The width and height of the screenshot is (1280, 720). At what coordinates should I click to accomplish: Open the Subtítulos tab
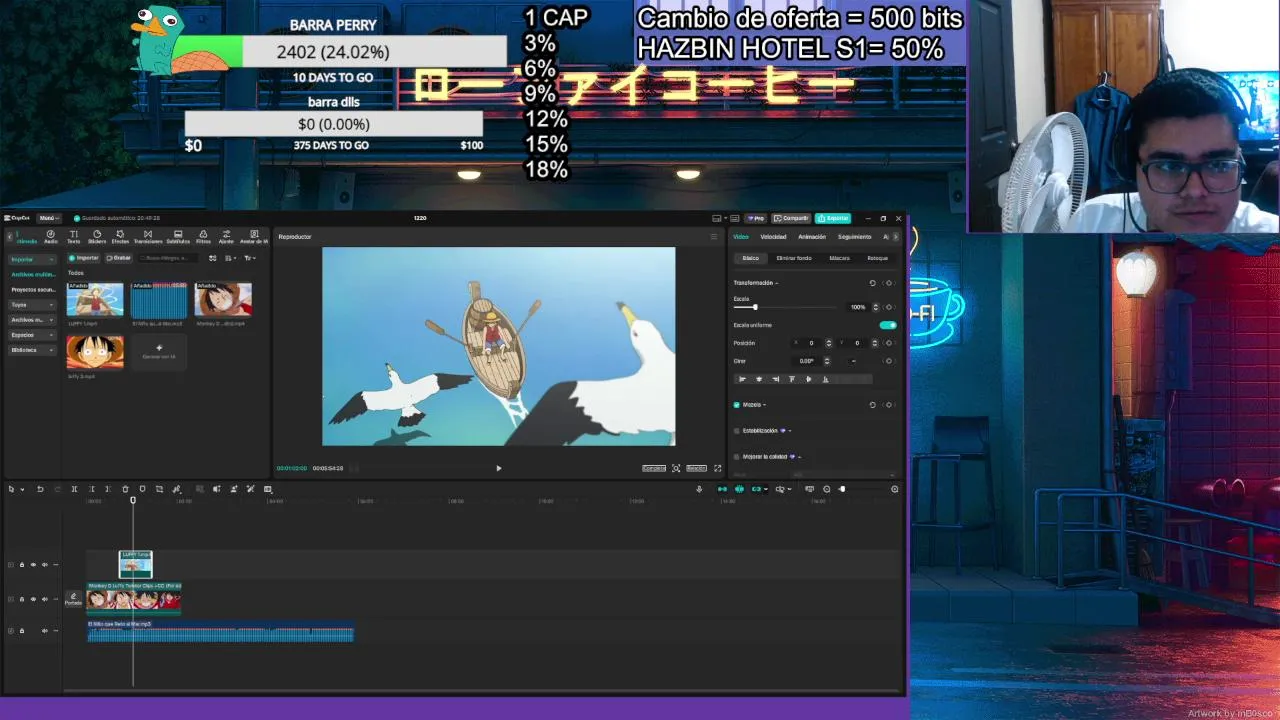(178, 237)
